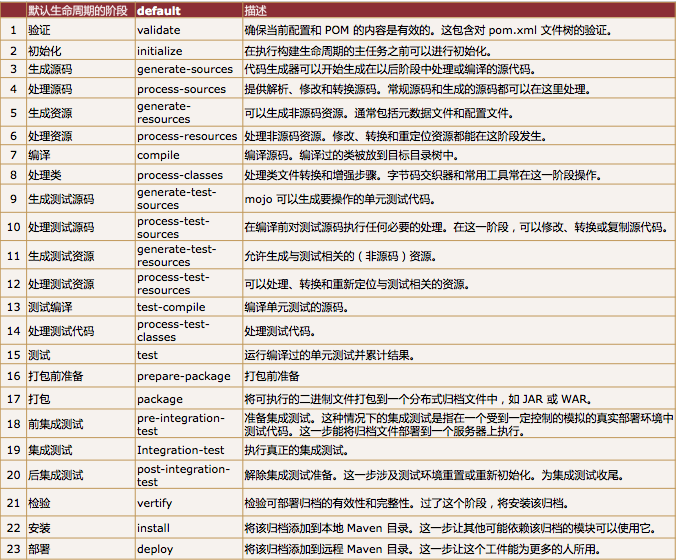Image resolution: width=676 pixels, height=560 pixels.
Task: Click the description '运行编译过的单元测试并累计结果。'
Action: coord(330,355)
